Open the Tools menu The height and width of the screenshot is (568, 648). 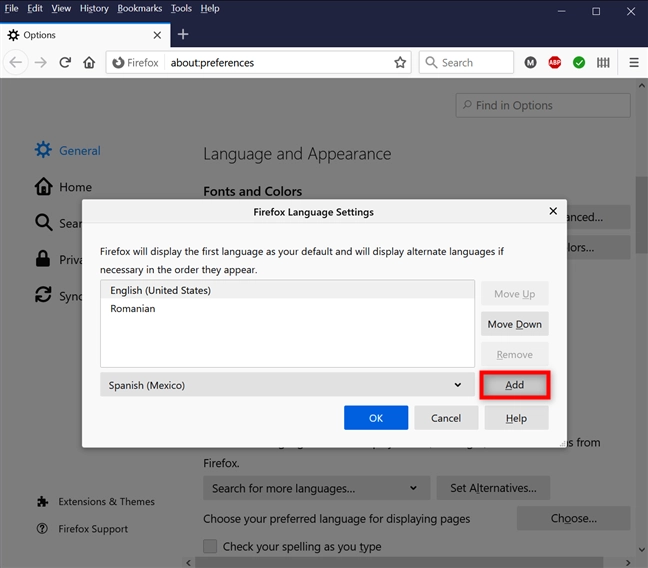(181, 8)
